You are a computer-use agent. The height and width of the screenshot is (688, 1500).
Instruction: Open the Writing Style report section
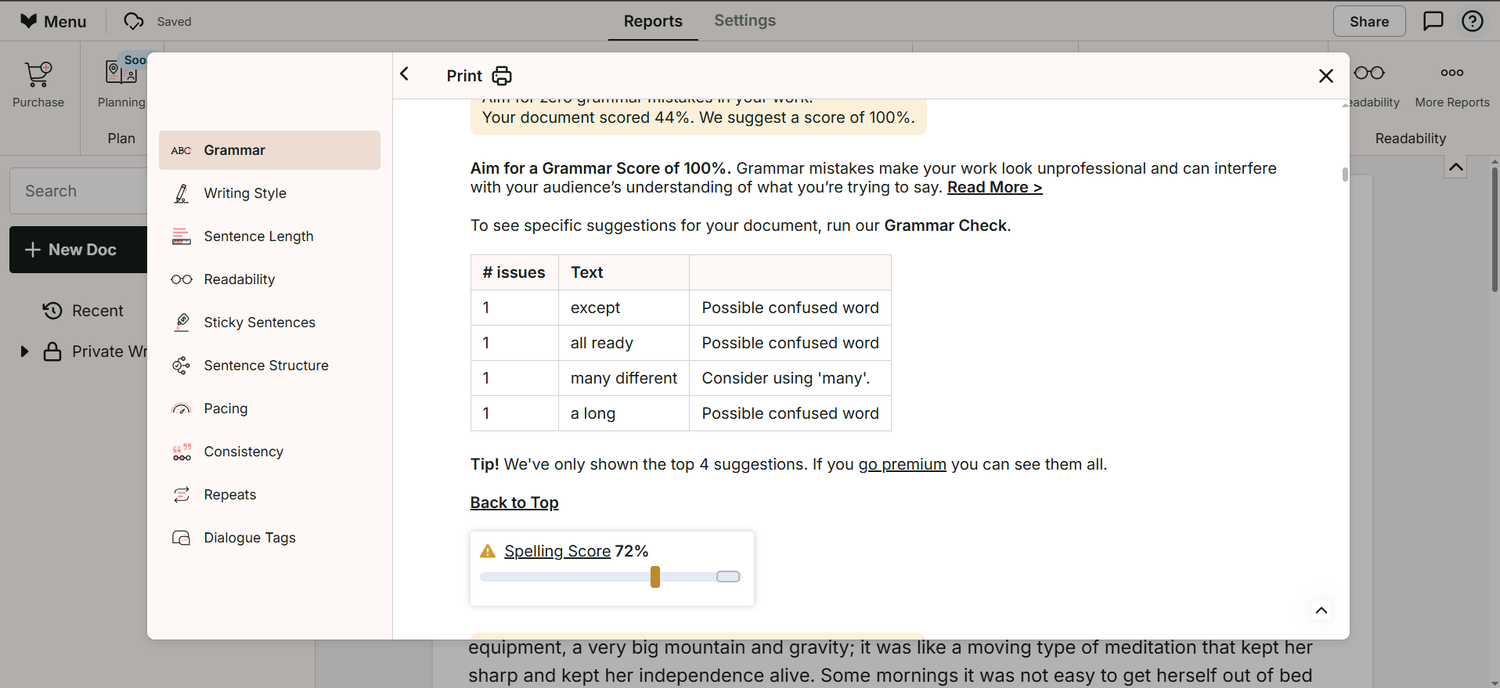[x=269, y=193]
